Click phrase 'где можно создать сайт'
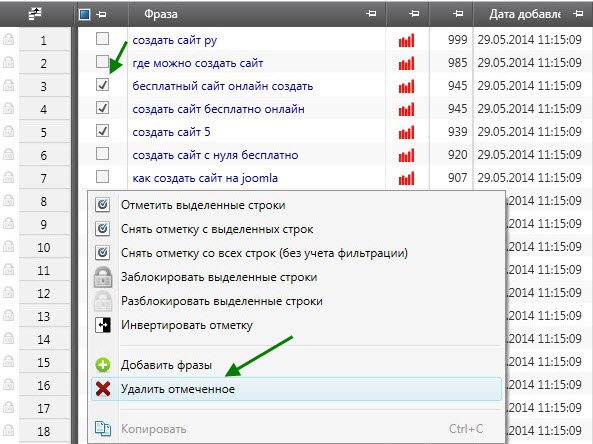 click(198, 63)
